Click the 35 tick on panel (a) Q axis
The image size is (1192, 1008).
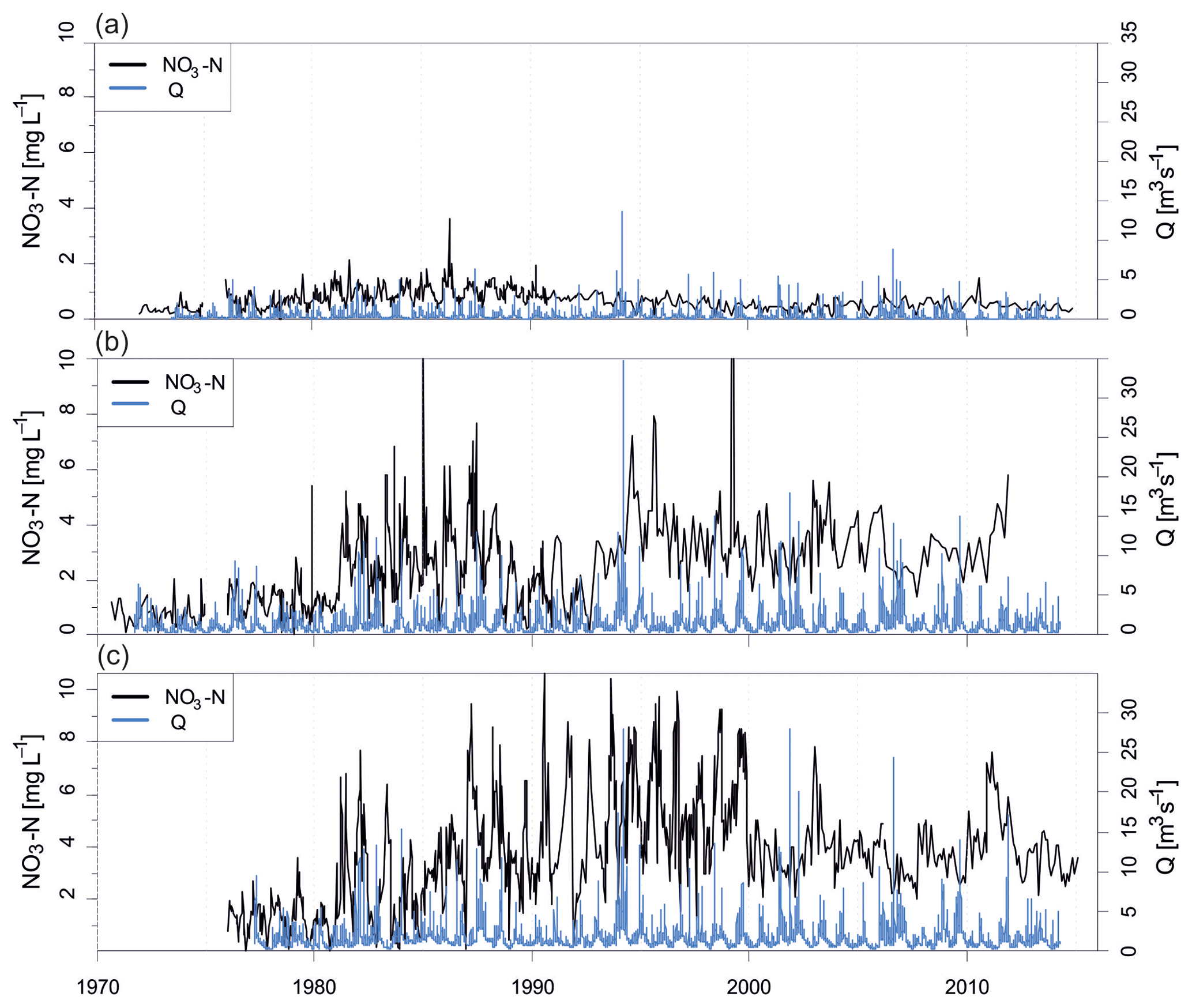(x=1130, y=33)
